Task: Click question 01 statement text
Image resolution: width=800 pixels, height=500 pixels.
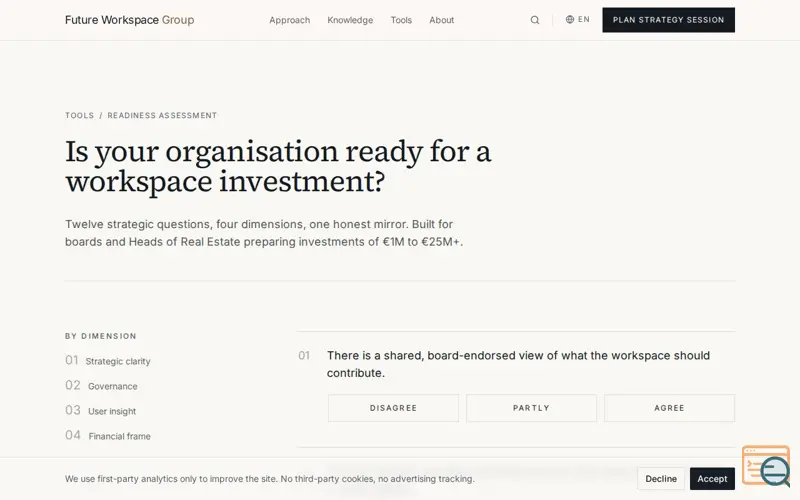Action: click(518, 364)
